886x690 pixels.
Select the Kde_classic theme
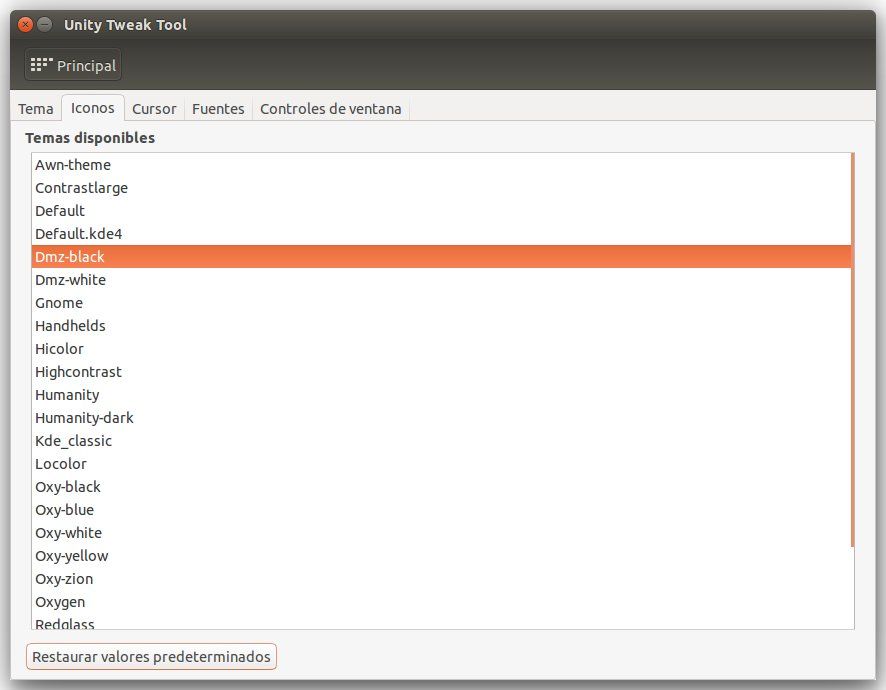click(x=441, y=441)
